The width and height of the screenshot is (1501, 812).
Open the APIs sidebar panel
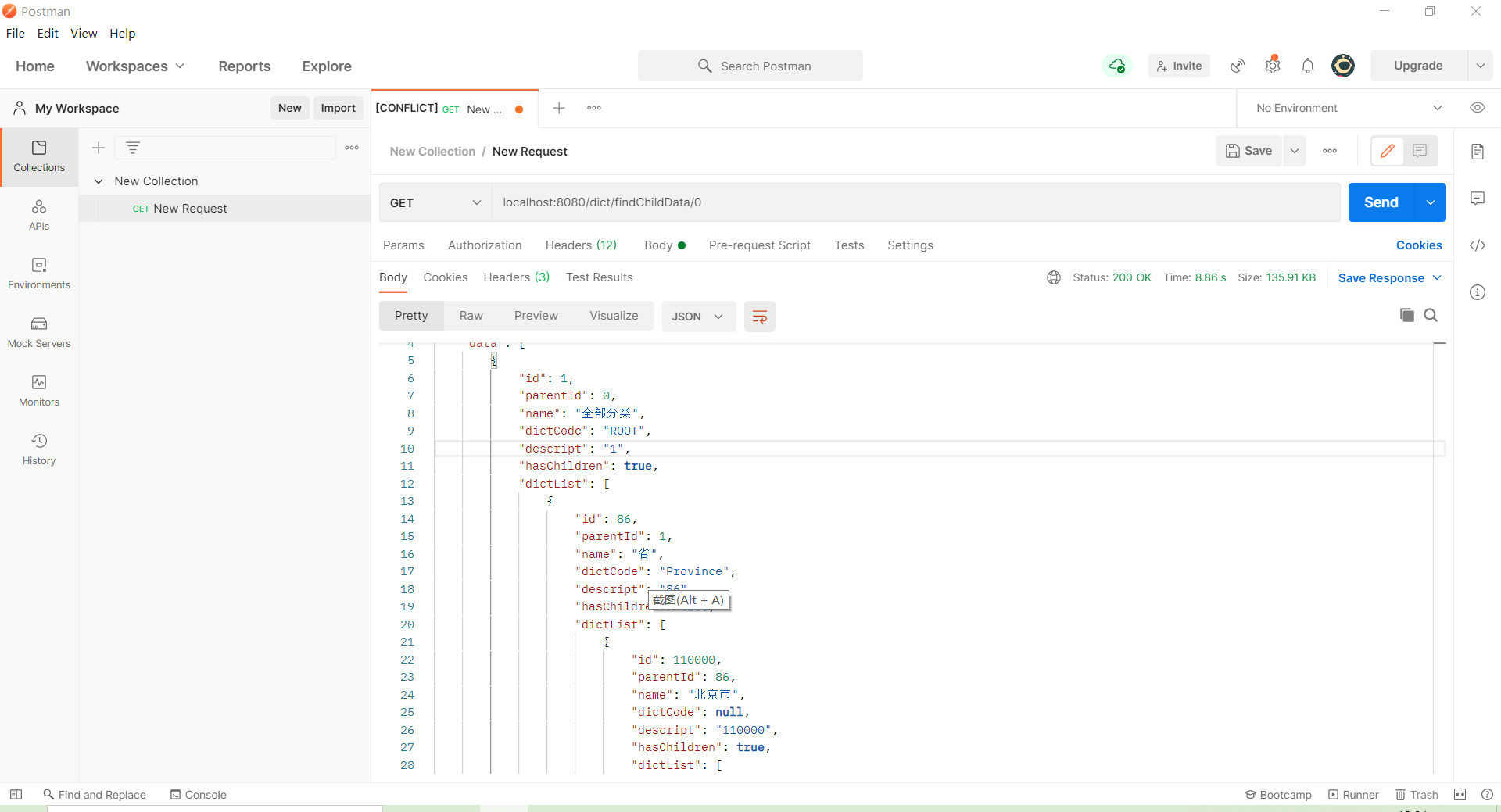(39, 215)
